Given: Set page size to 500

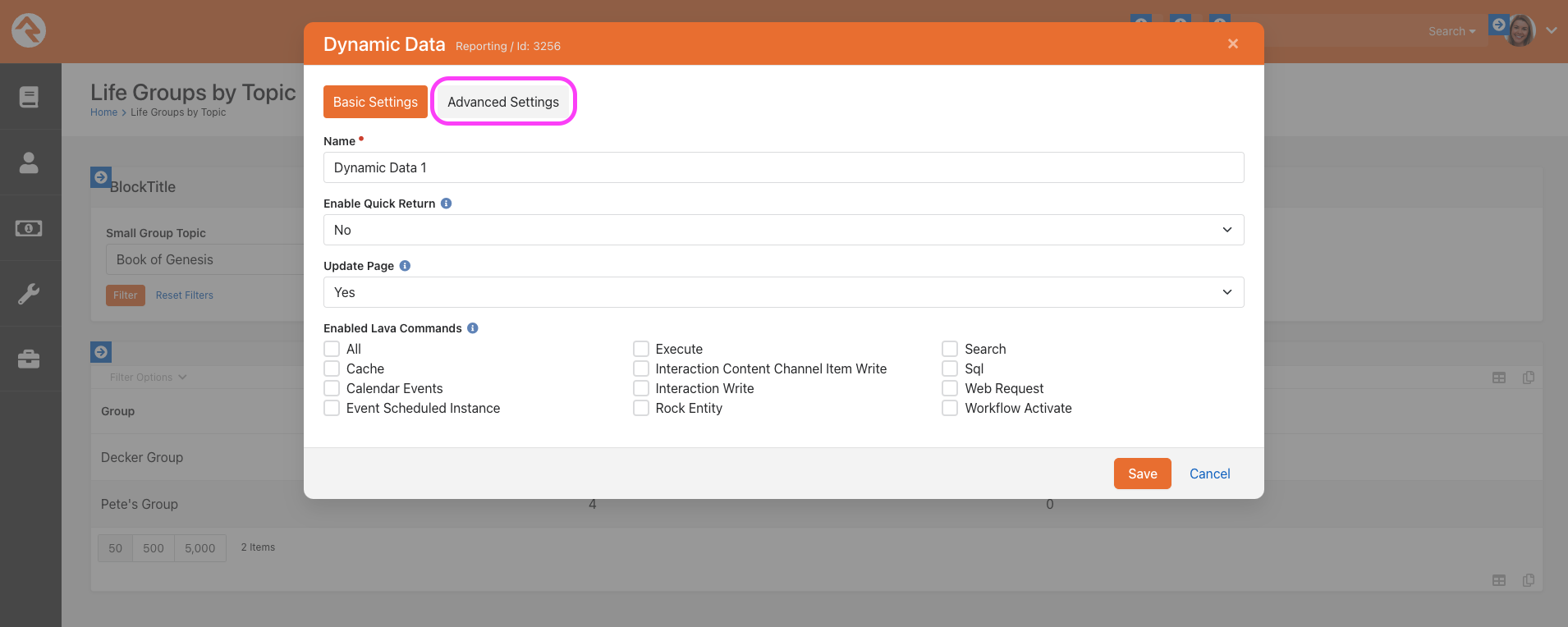Looking at the screenshot, I should click(x=154, y=548).
